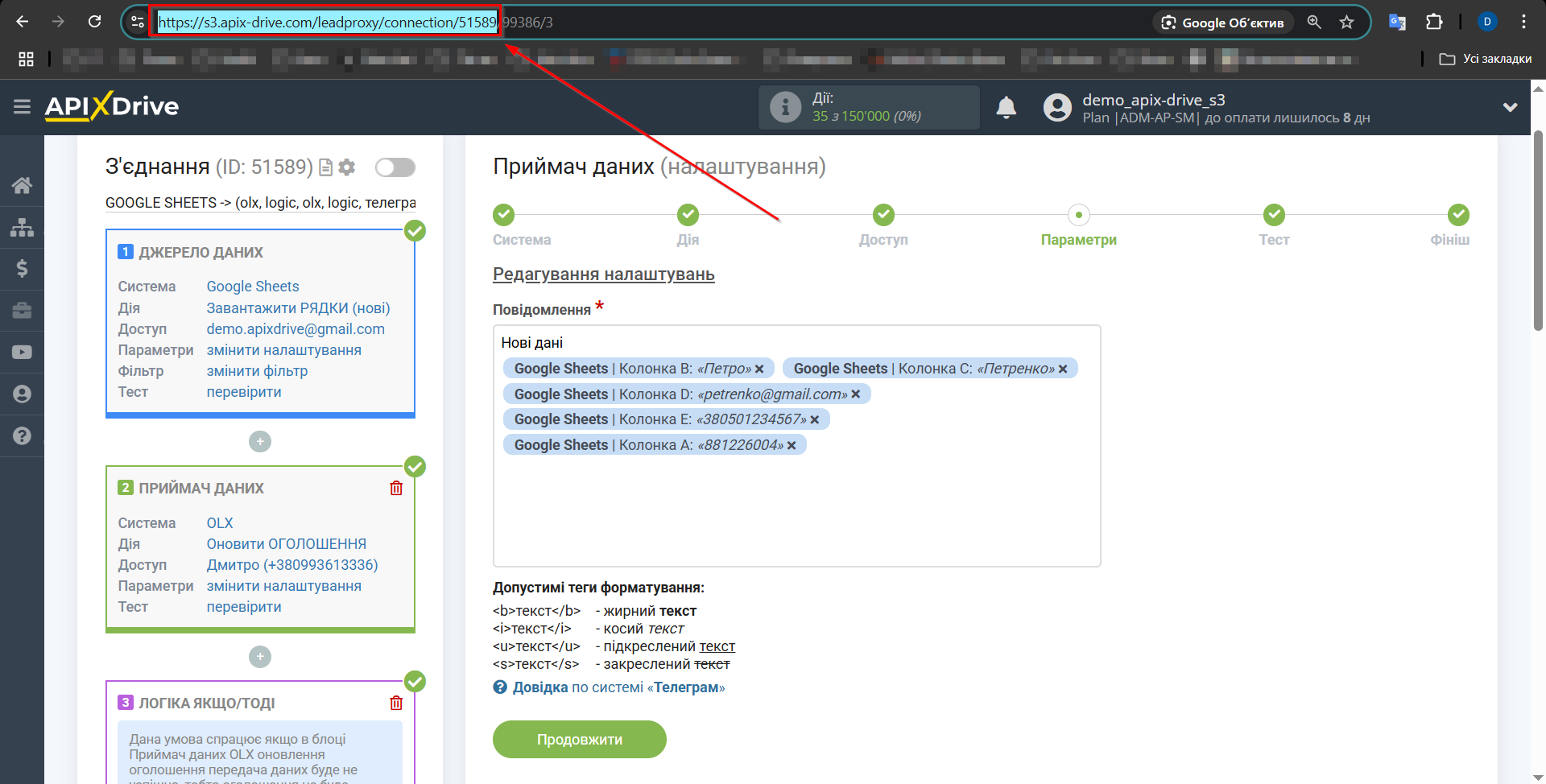Open Chrome profile avatar D
Viewport: 1546px width, 784px height.
1487,22
